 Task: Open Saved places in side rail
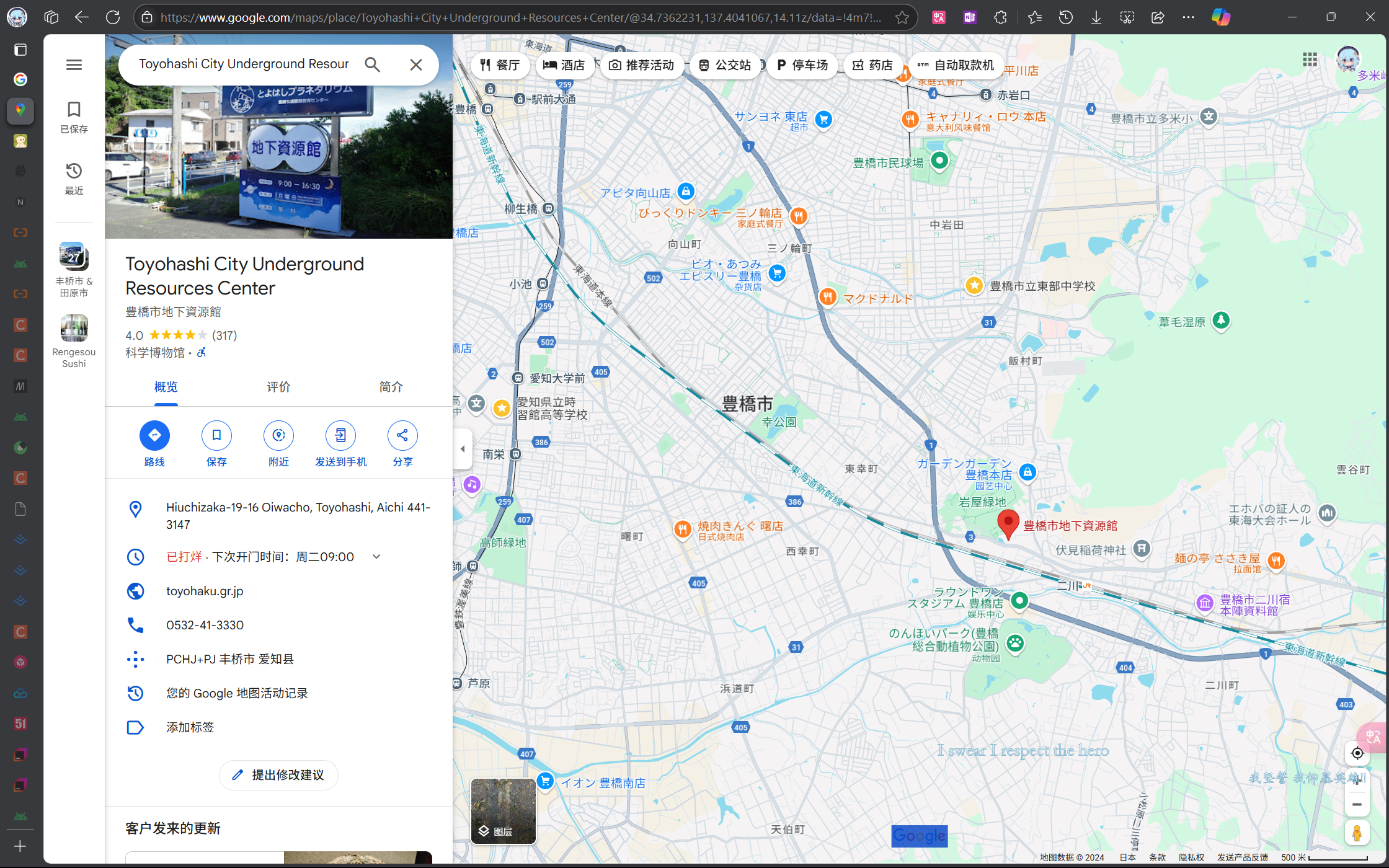click(x=74, y=117)
